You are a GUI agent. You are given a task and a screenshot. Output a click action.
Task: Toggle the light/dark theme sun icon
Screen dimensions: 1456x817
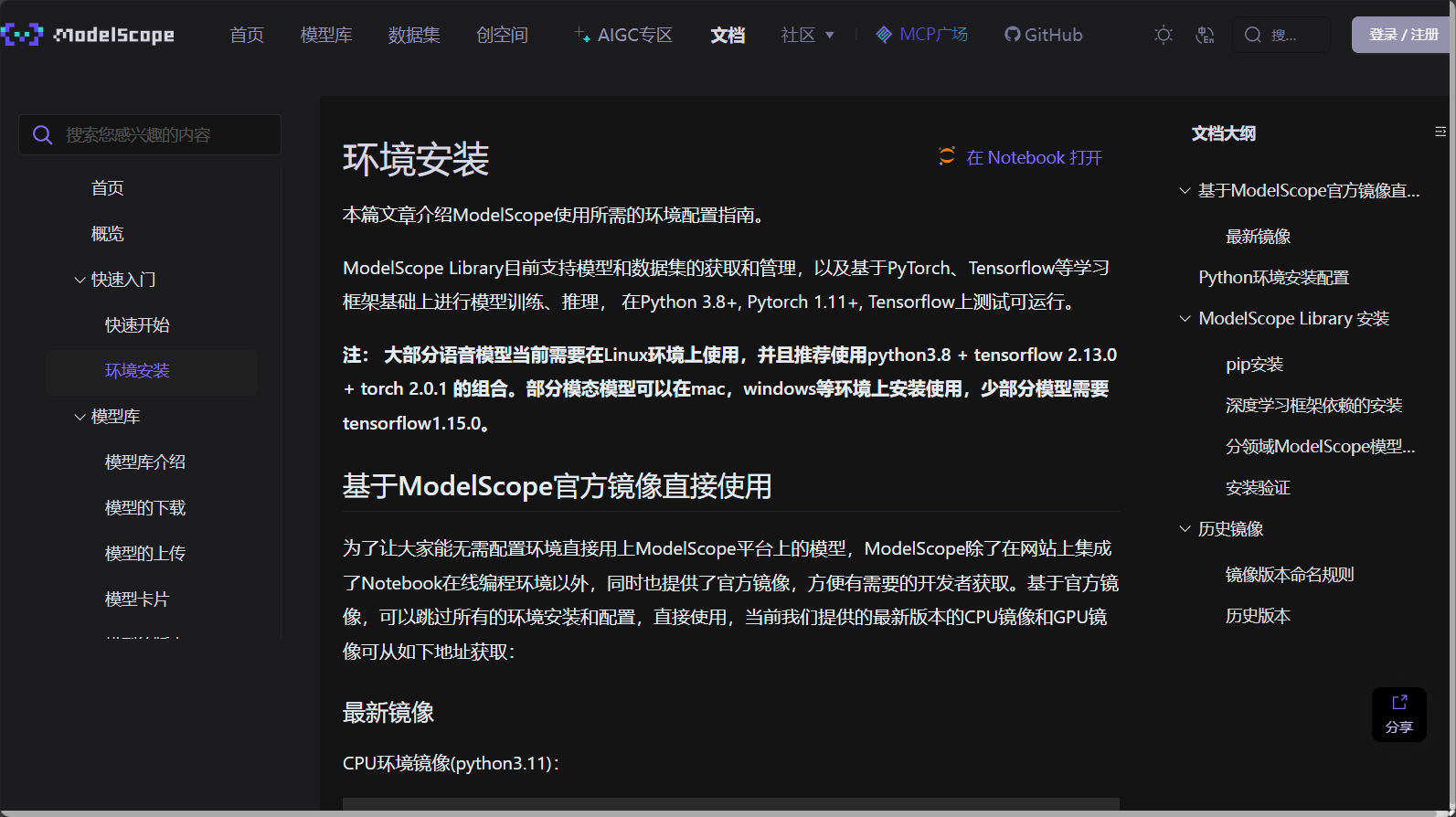point(1164,35)
